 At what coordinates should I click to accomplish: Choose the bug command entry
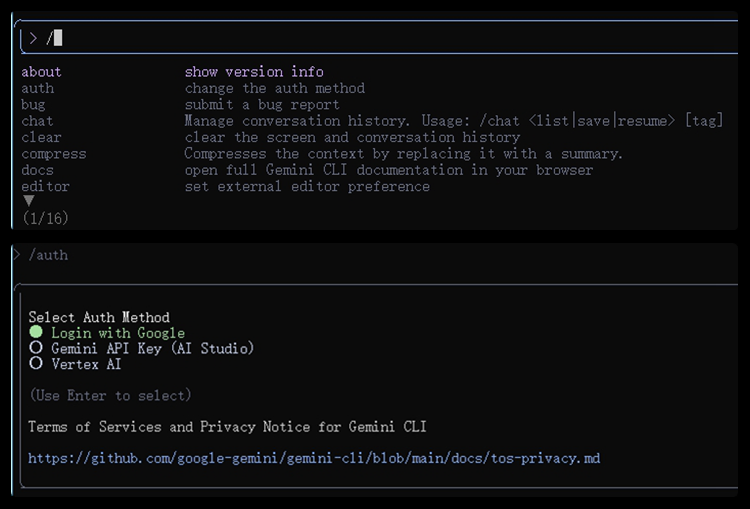coord(33,105)
